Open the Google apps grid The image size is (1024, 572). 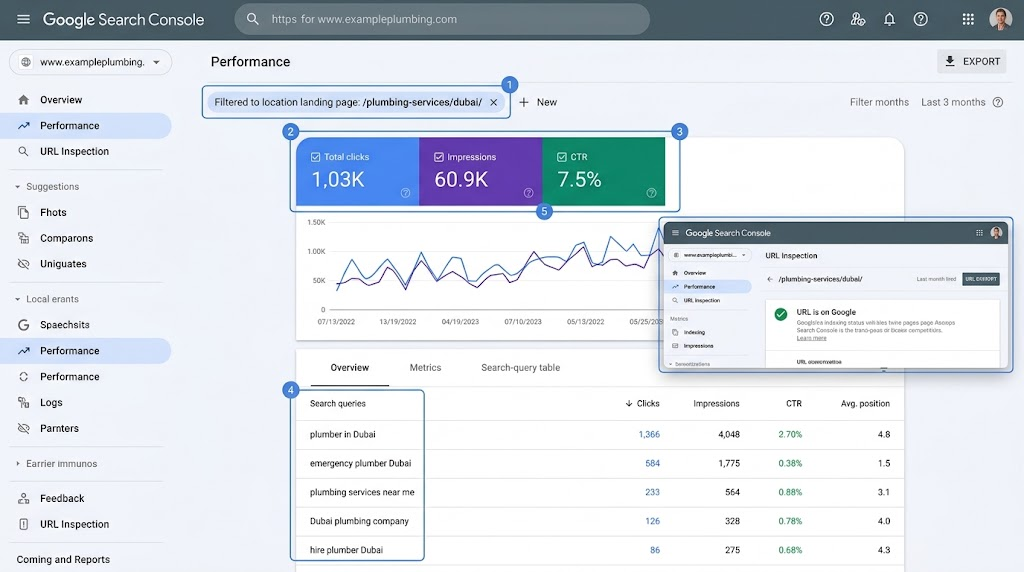[x=968, y=19]
